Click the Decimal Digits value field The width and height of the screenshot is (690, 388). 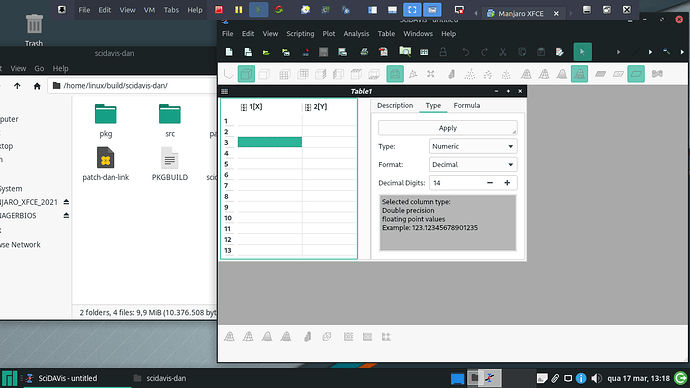(x=456, y=183)
